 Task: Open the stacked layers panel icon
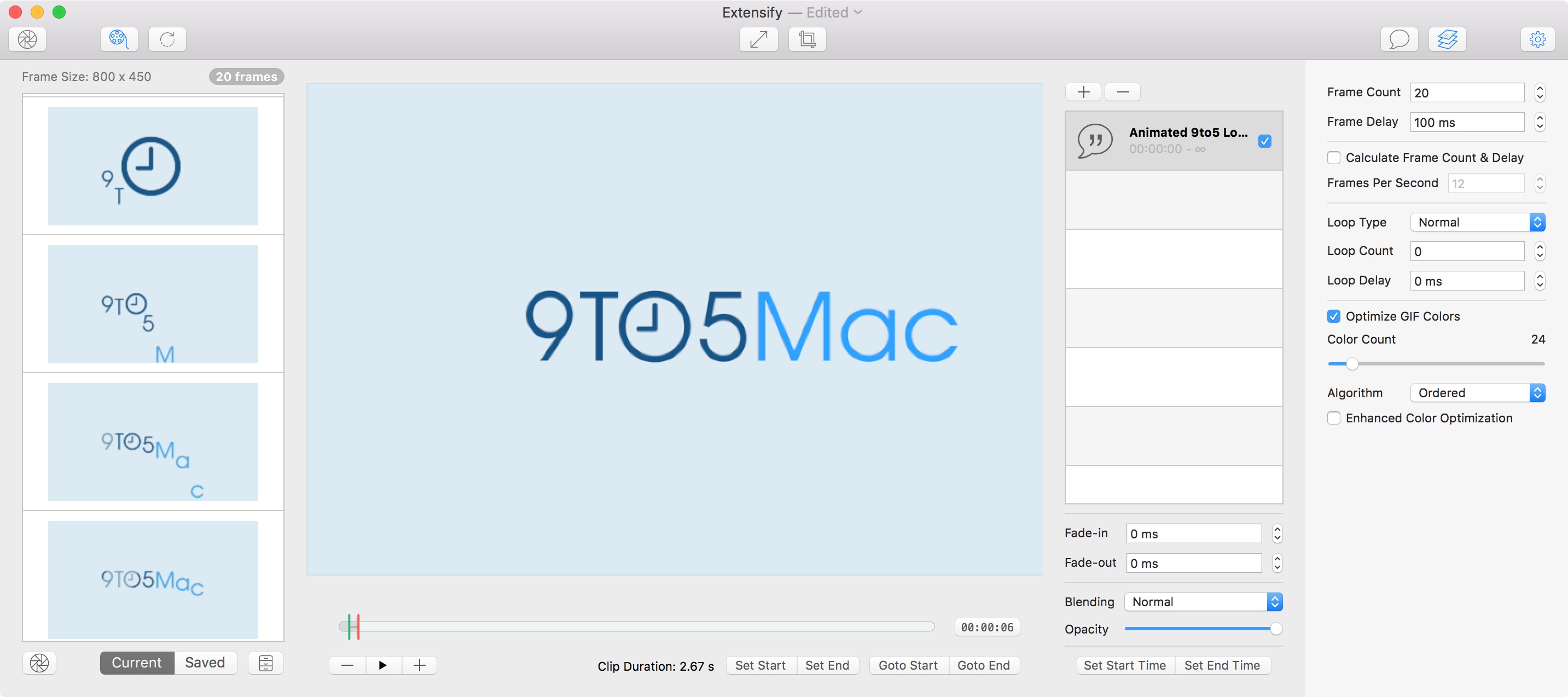(x=1447, y=39)
